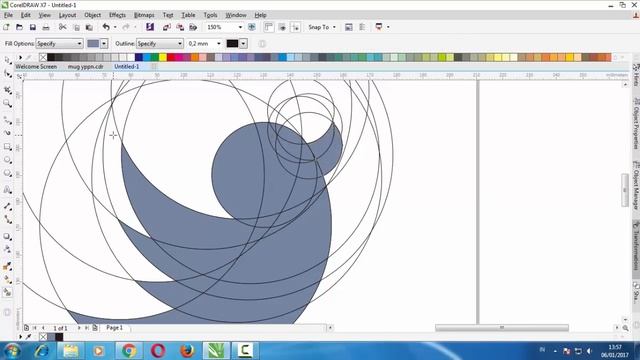Open Firefox from the taskbar
The height and width of the screenshot is (360, 640).
point(187,351)
